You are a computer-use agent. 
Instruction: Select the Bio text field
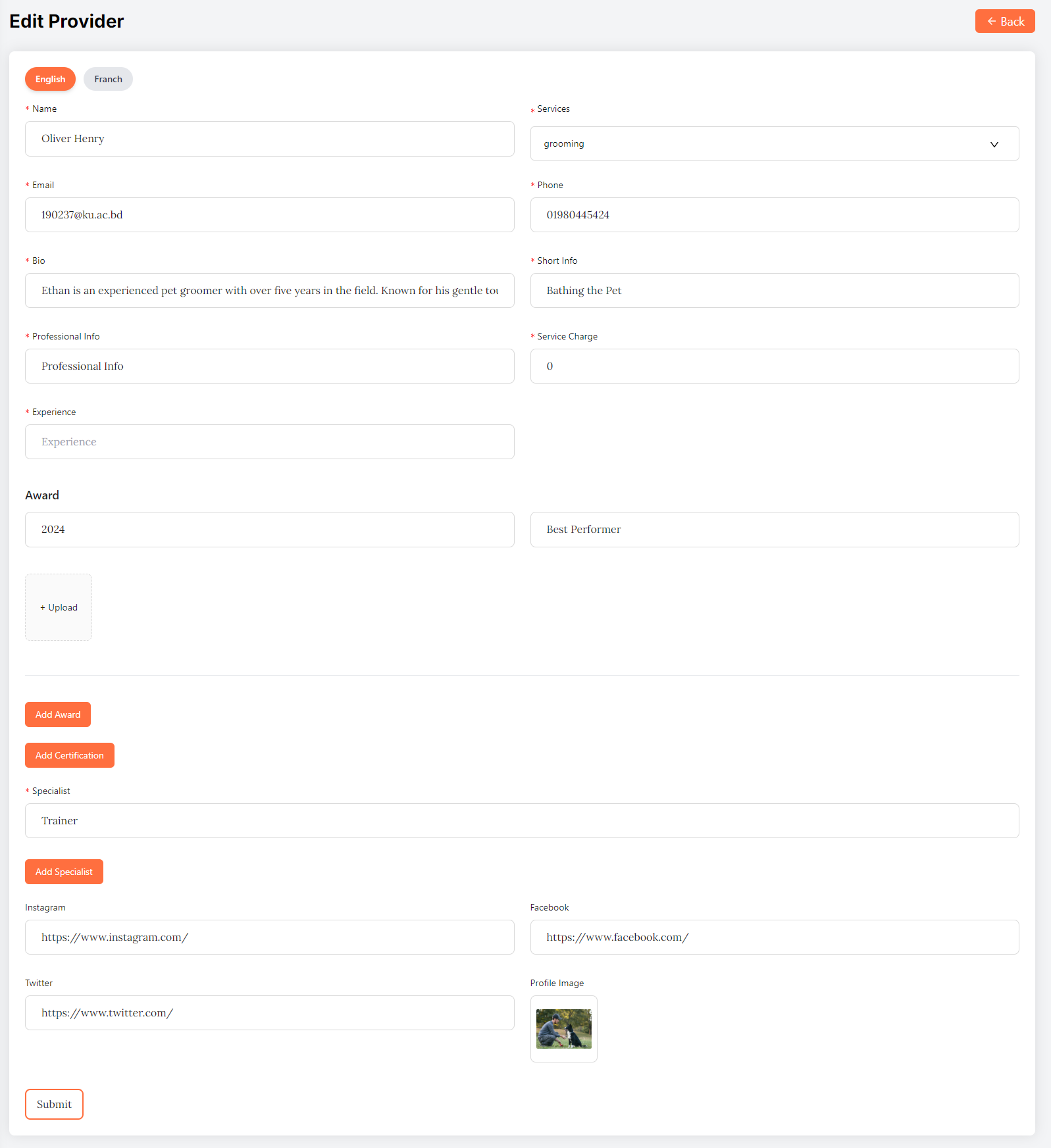(x=269, y=291)
